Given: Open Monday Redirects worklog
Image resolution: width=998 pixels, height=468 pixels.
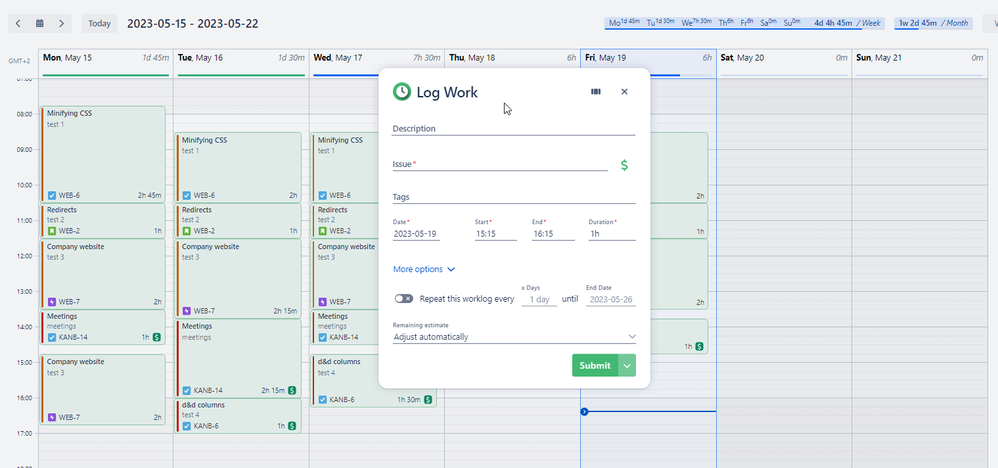Looking at the screenshot, I should [x=103, y=220].
